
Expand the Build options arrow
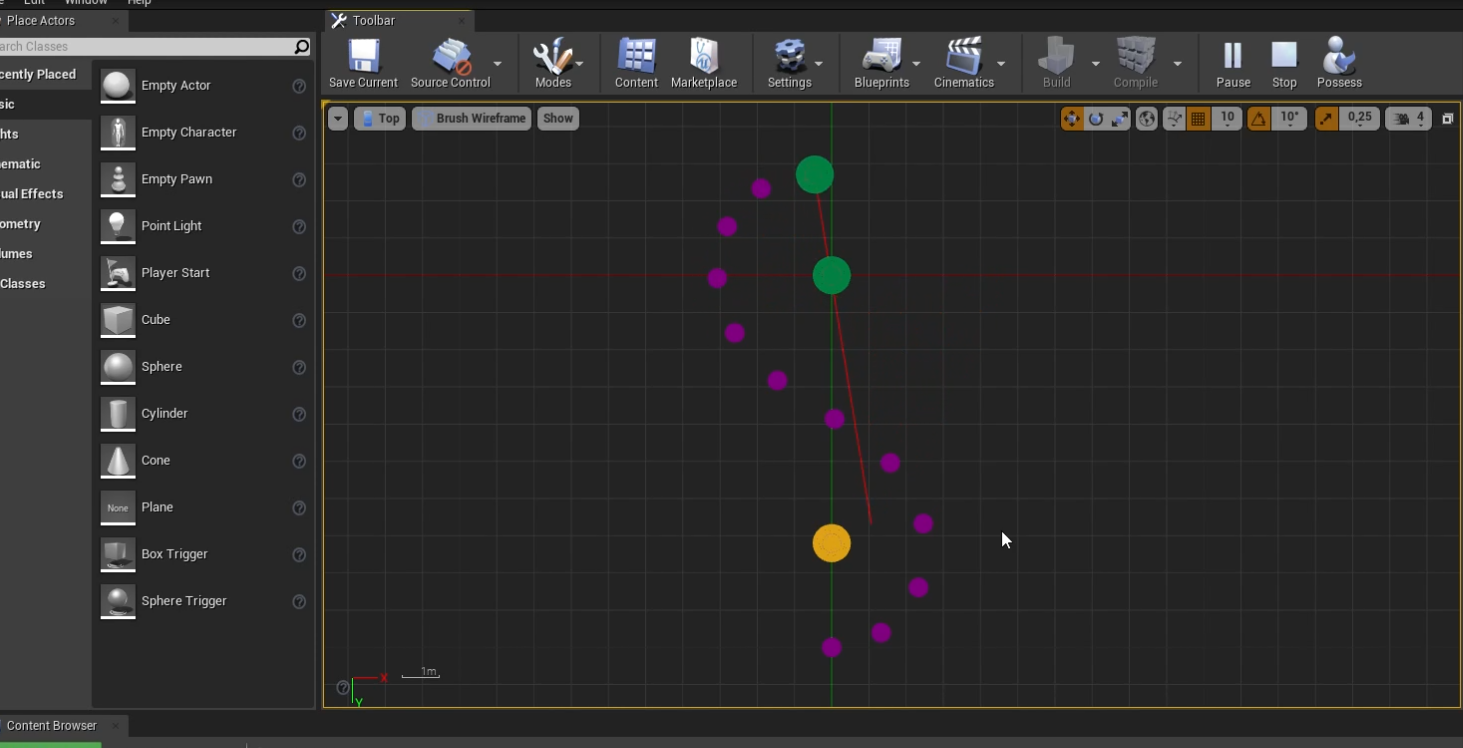point(1095,64)
